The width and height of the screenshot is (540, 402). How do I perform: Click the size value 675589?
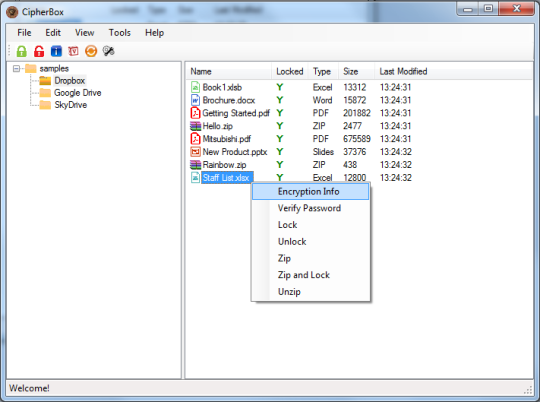click(357, 139)
